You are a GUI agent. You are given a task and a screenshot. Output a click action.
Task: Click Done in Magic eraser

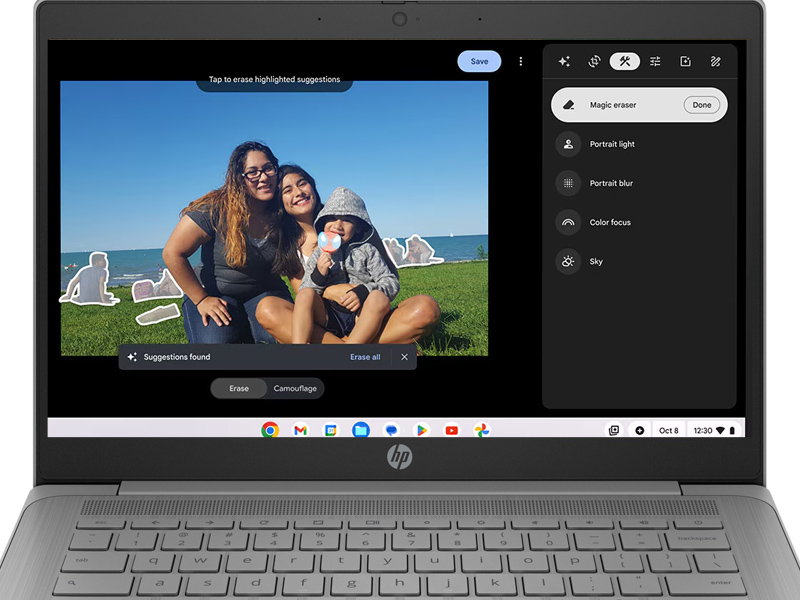click(x=702, y=105)
